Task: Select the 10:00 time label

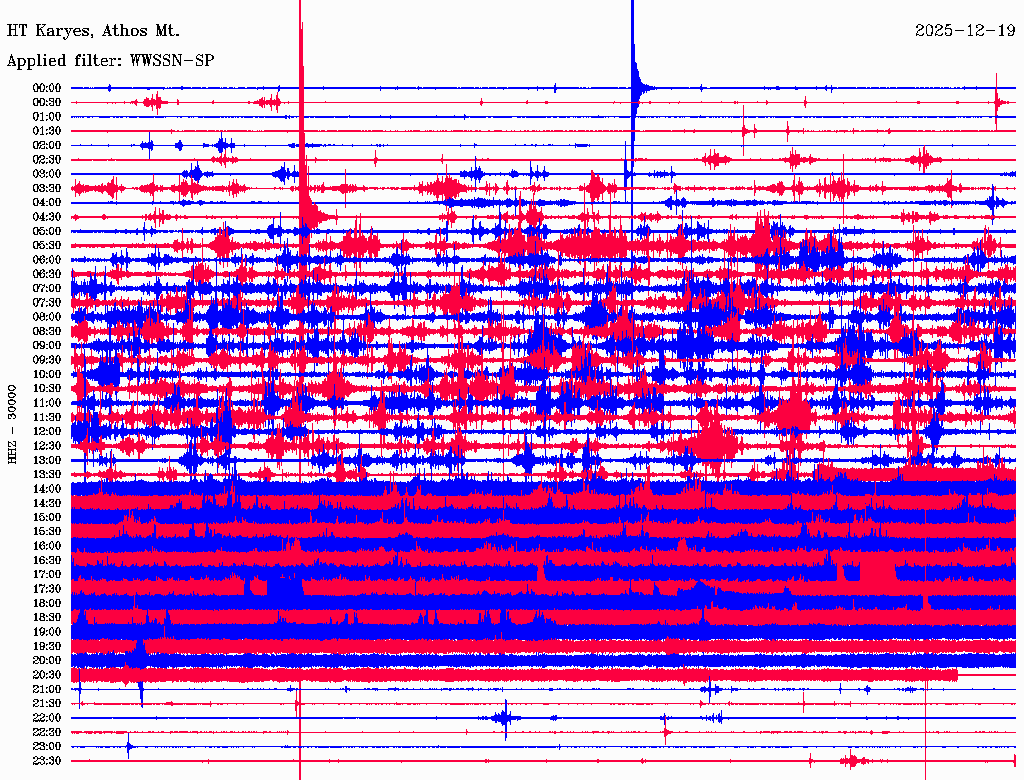Action: pyautogui.click(x=46, y=374)
